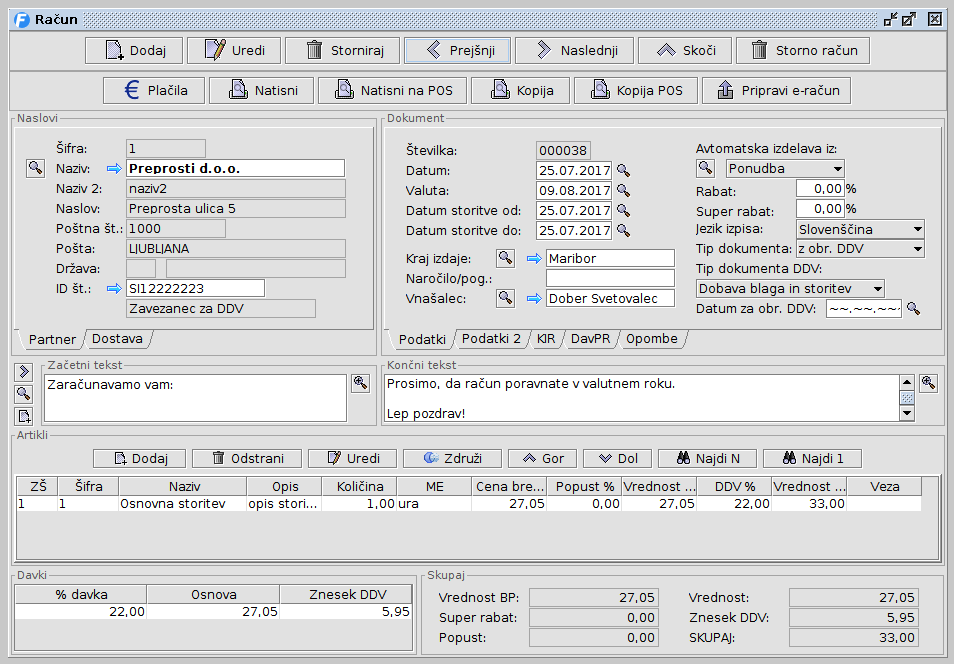
Task: Click scroll up arrow in Končni tekst
Action: (907, 383)
